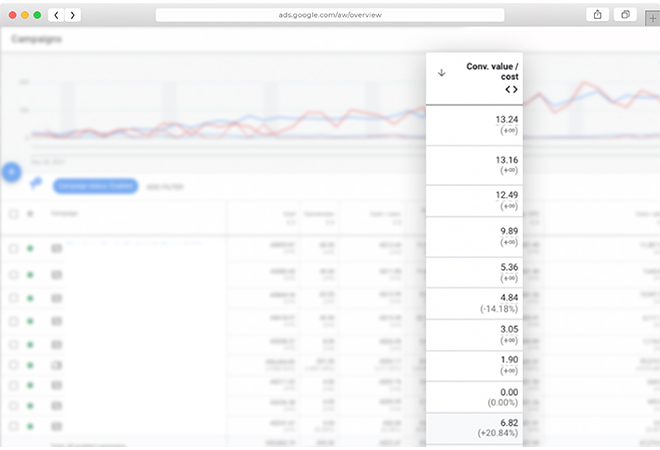
Task: Open the Safari share icon
Action: 597,15
